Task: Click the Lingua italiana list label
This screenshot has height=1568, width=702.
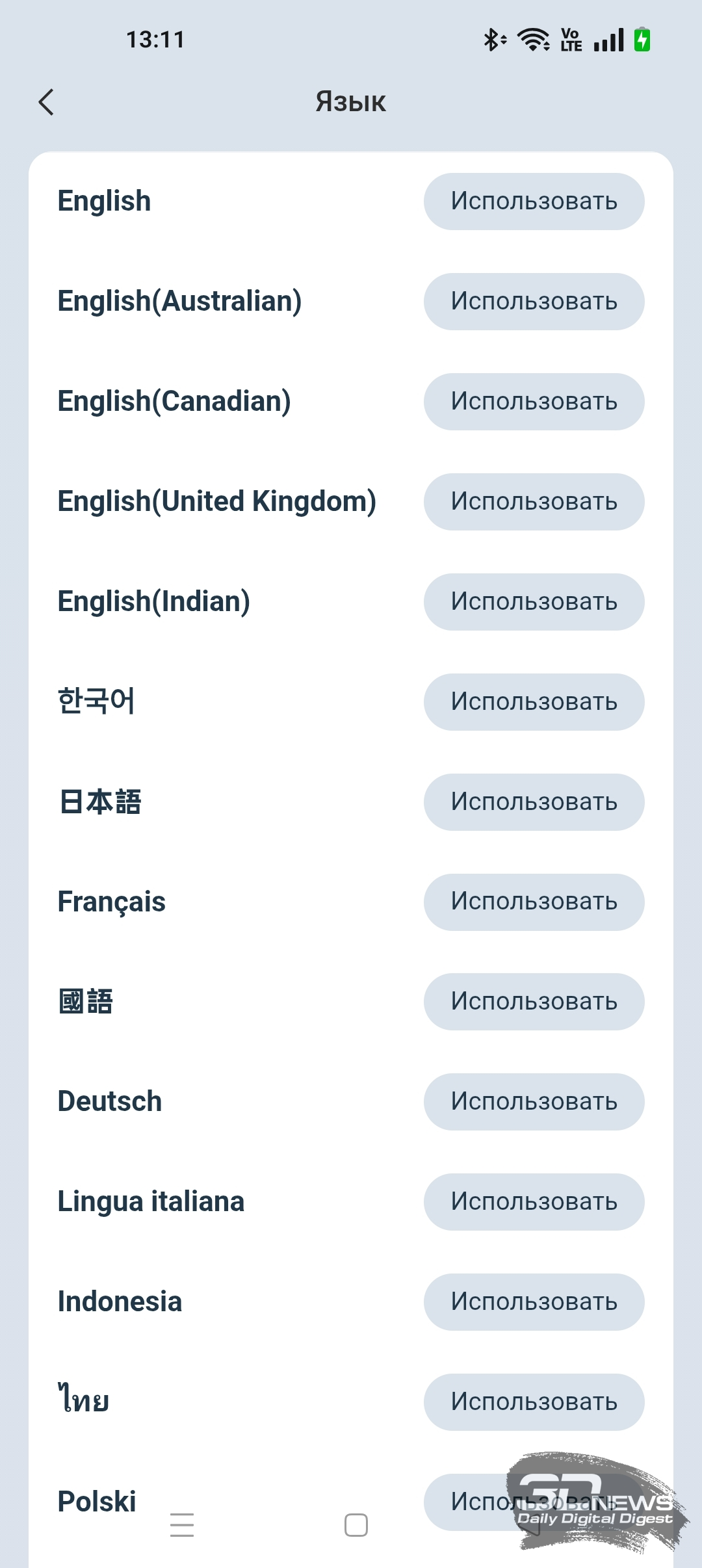Action: [151, 1202]
